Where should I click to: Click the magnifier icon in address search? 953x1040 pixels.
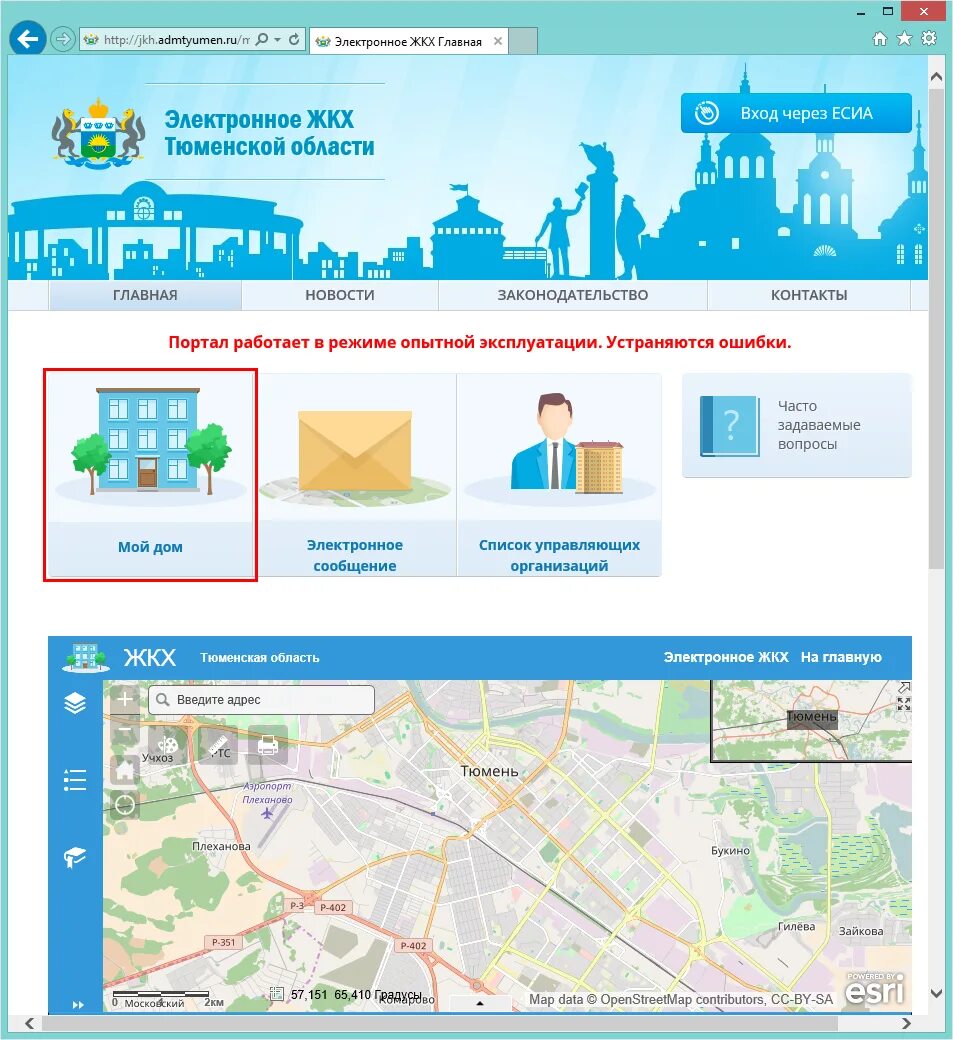[162, 700]
